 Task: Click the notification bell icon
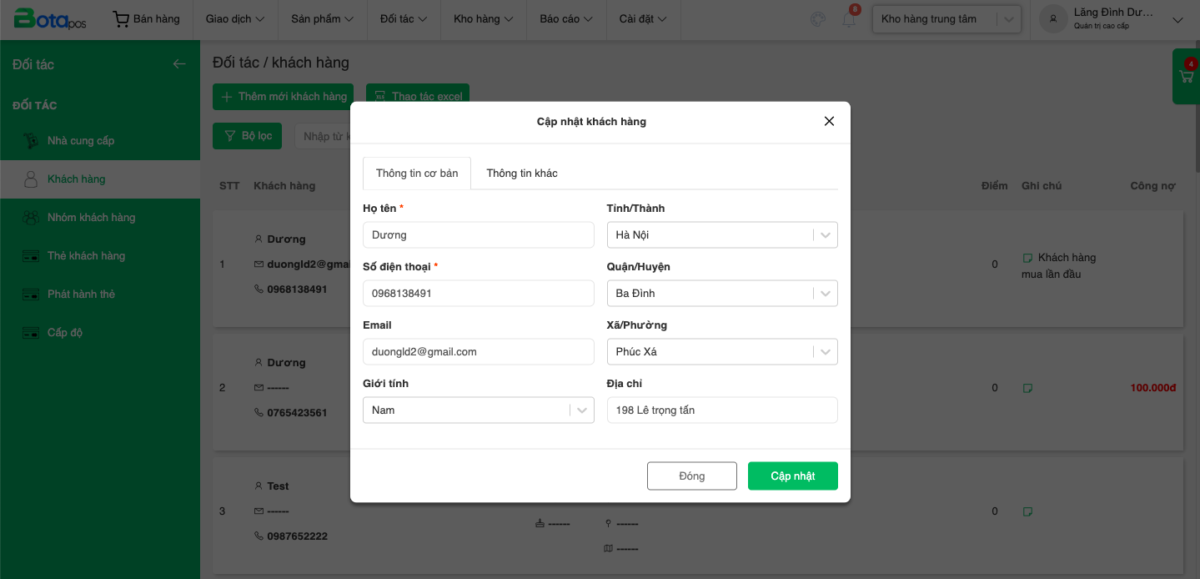point(848,19)
